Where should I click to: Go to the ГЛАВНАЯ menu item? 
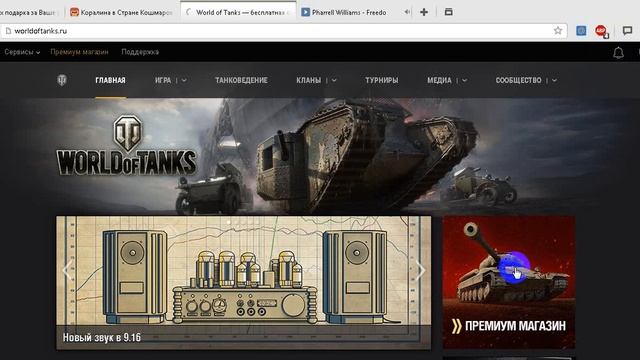pos(110,80)
